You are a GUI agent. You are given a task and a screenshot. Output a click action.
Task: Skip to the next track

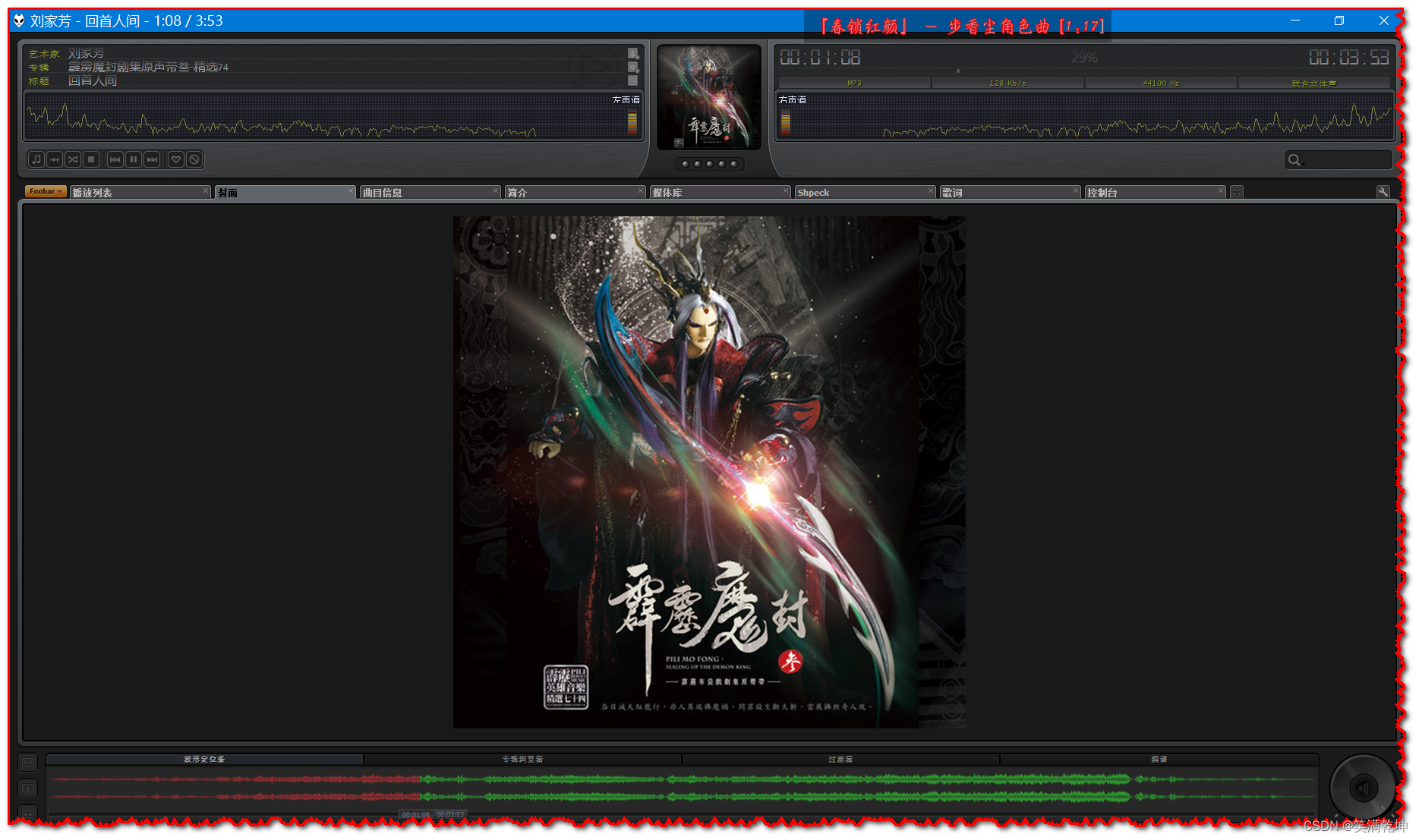pos(153,159)
